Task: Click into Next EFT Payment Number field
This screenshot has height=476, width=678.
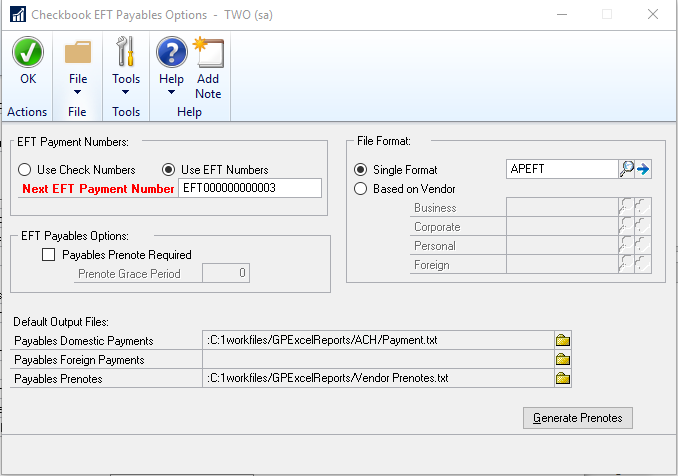Action: point(250,188)
